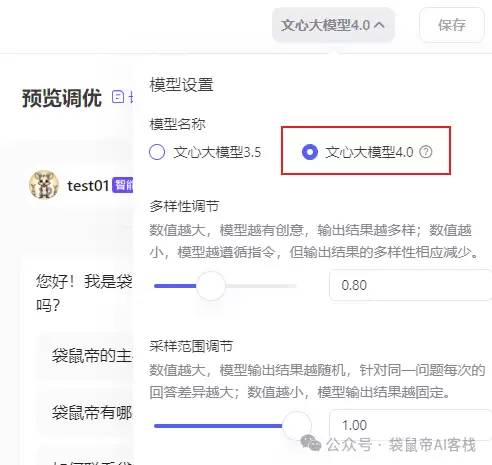Click the 采样范围调节 slider handle
Viewport: 492px width, 465px height.
tap(296, 426)
